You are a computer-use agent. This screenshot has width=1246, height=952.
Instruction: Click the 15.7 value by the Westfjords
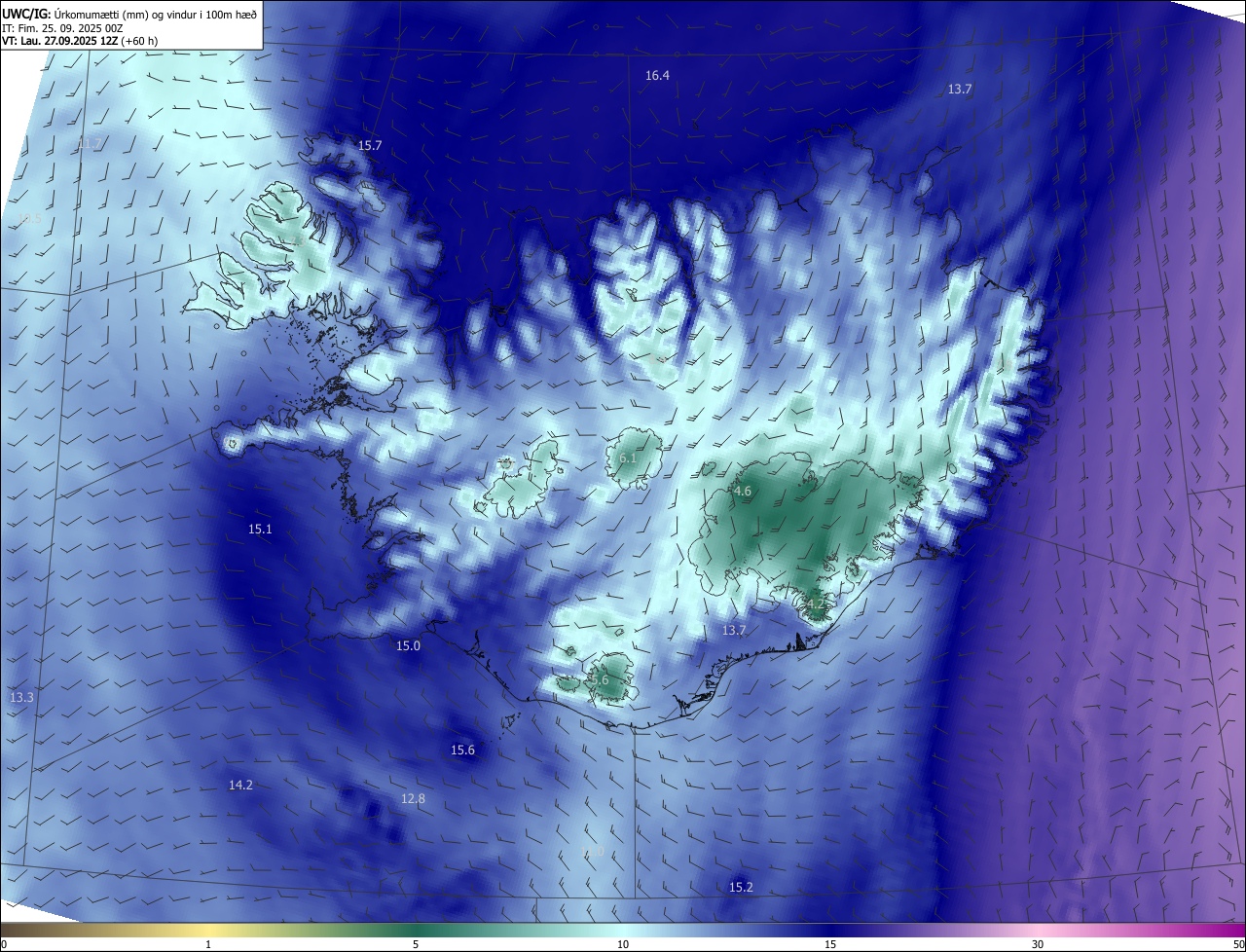point(370,145)
